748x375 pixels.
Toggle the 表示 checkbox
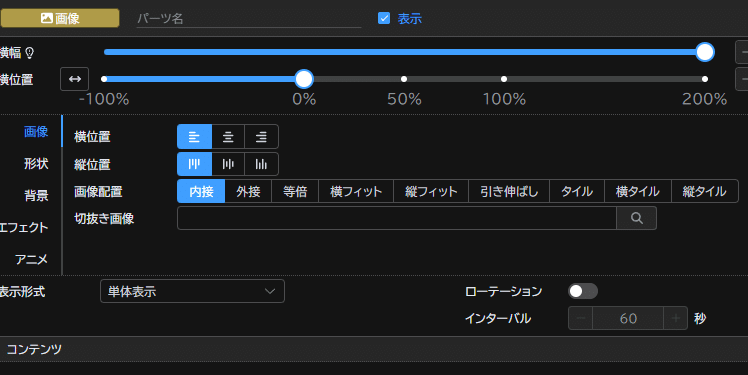pos(384,18)
